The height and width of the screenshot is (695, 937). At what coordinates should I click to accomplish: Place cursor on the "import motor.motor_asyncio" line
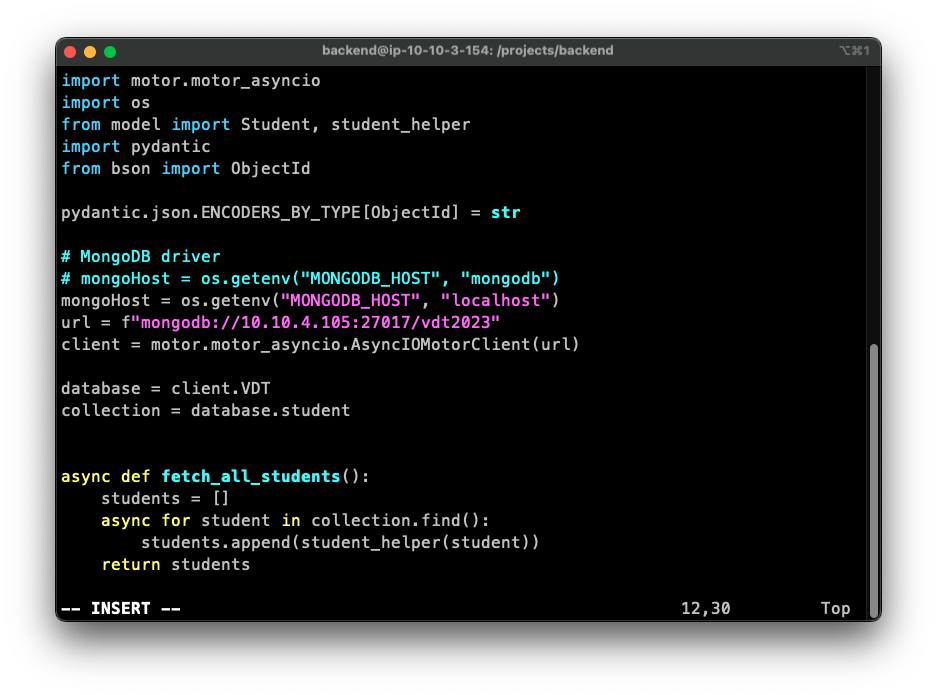[x=190, y=80]
